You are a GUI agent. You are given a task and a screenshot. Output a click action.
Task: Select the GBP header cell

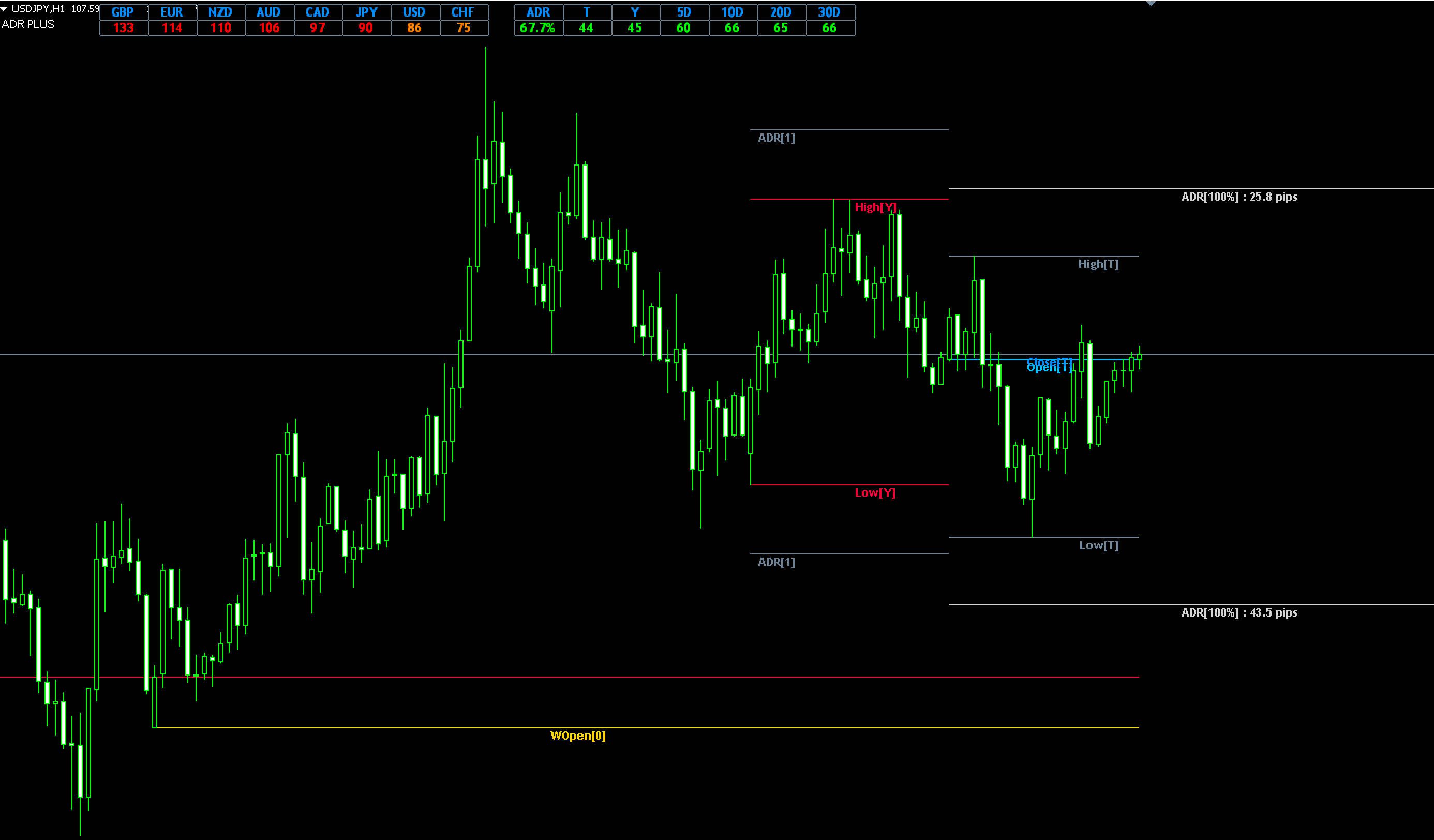(124, 12)
